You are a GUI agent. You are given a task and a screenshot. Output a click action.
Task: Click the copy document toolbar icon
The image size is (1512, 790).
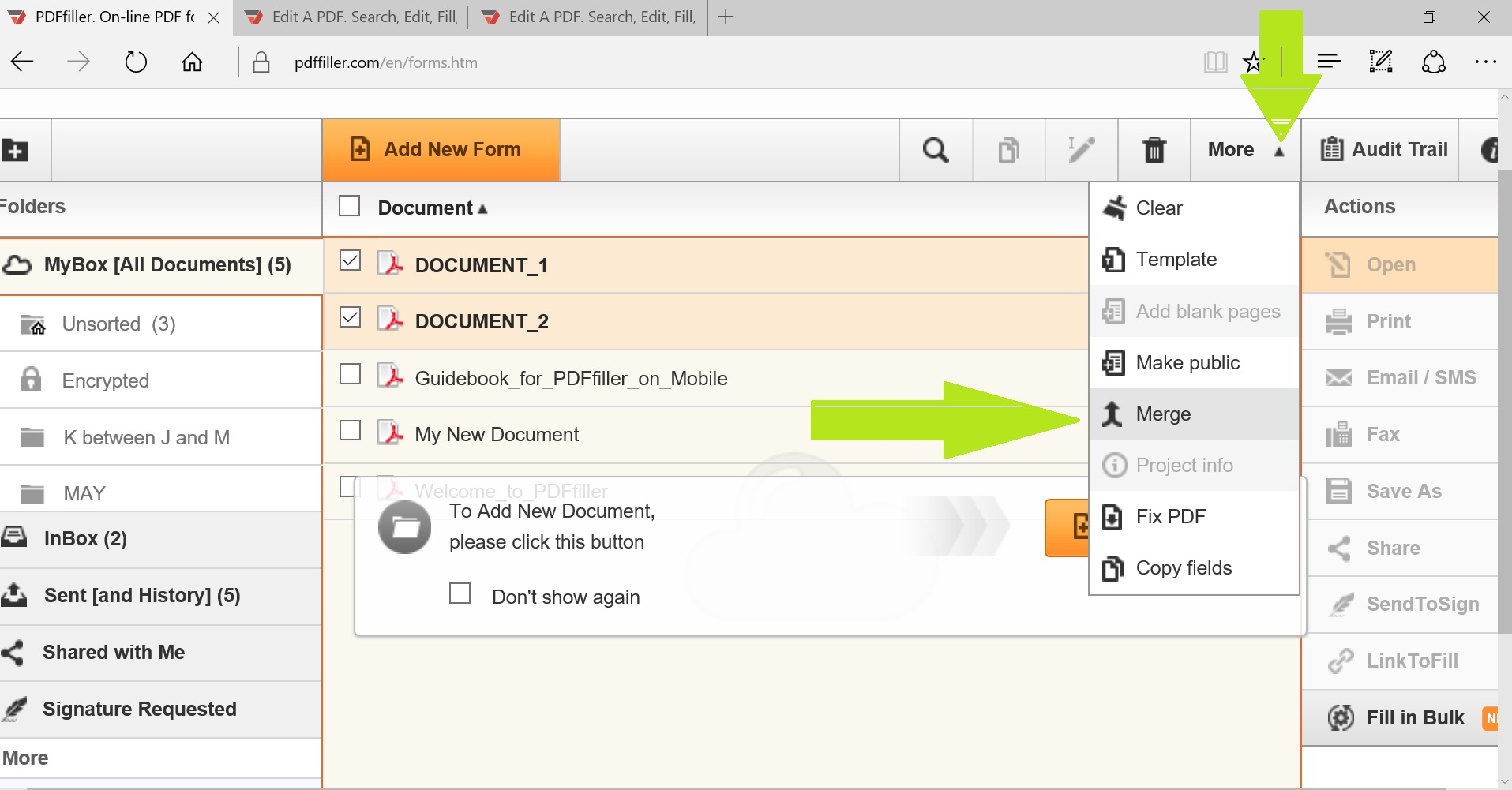(x=1008, y=150)
